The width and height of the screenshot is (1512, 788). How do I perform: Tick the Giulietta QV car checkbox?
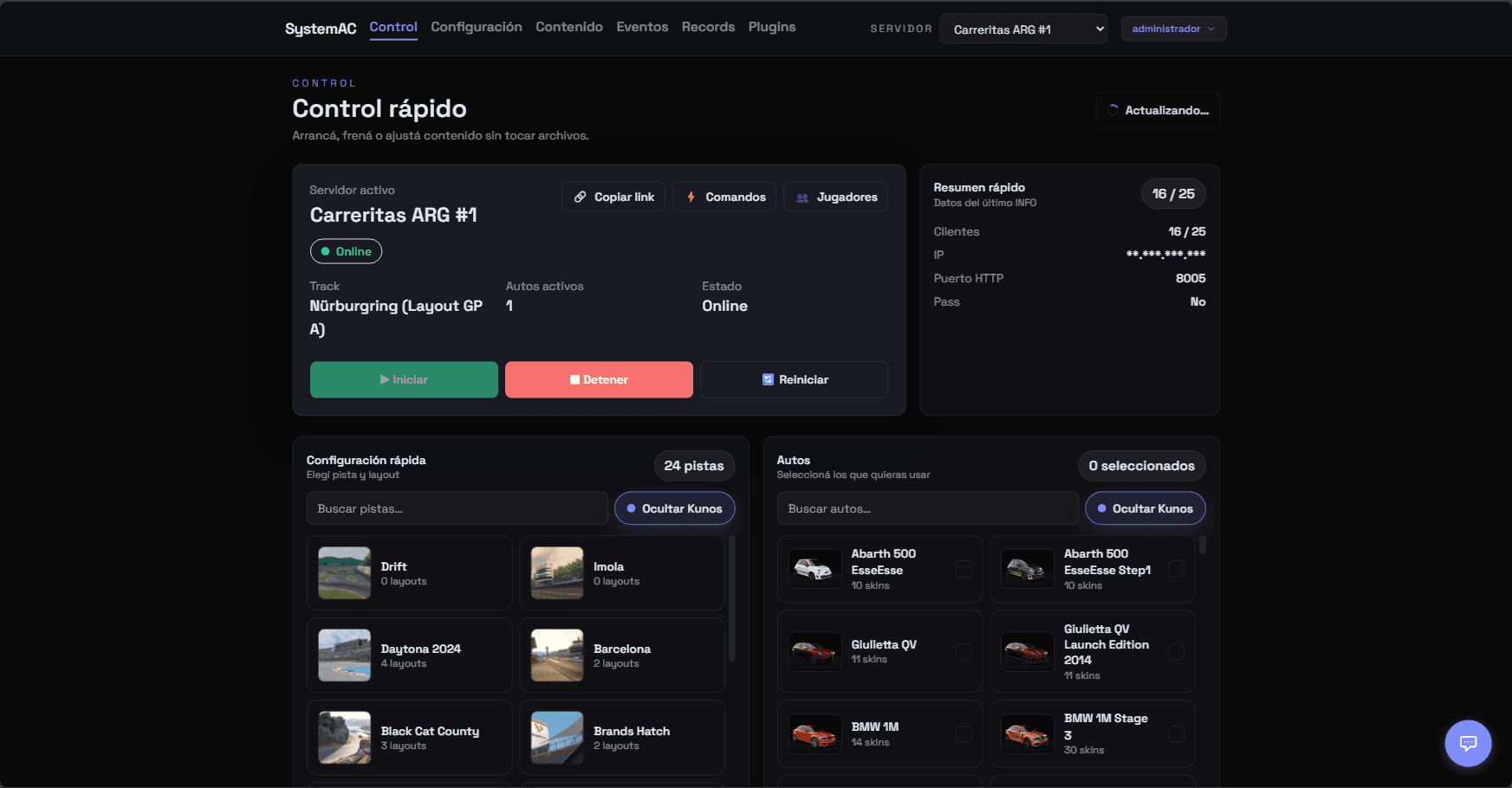964,651
